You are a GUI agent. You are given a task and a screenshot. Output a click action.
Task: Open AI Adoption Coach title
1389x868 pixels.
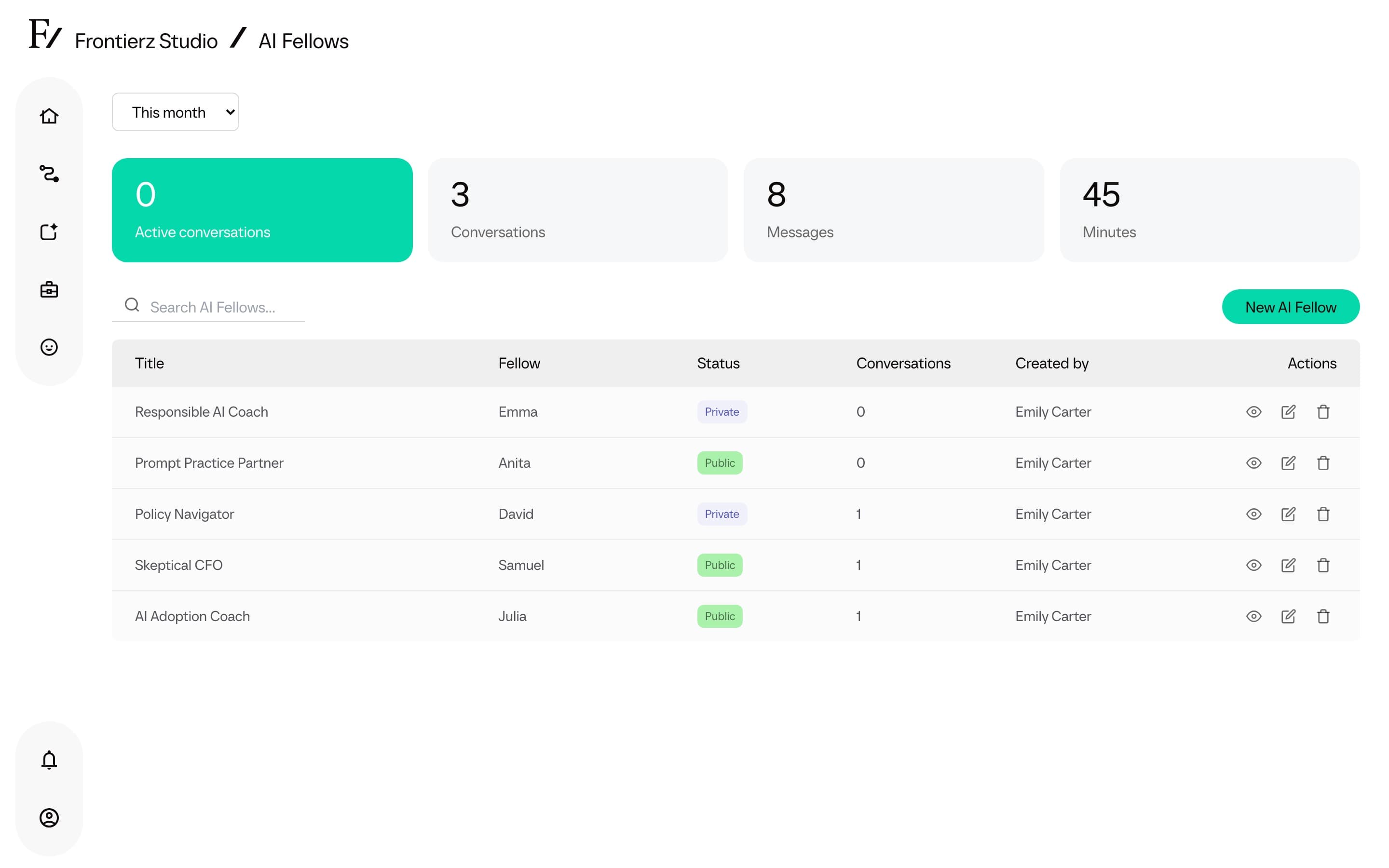tap(192, 616)
